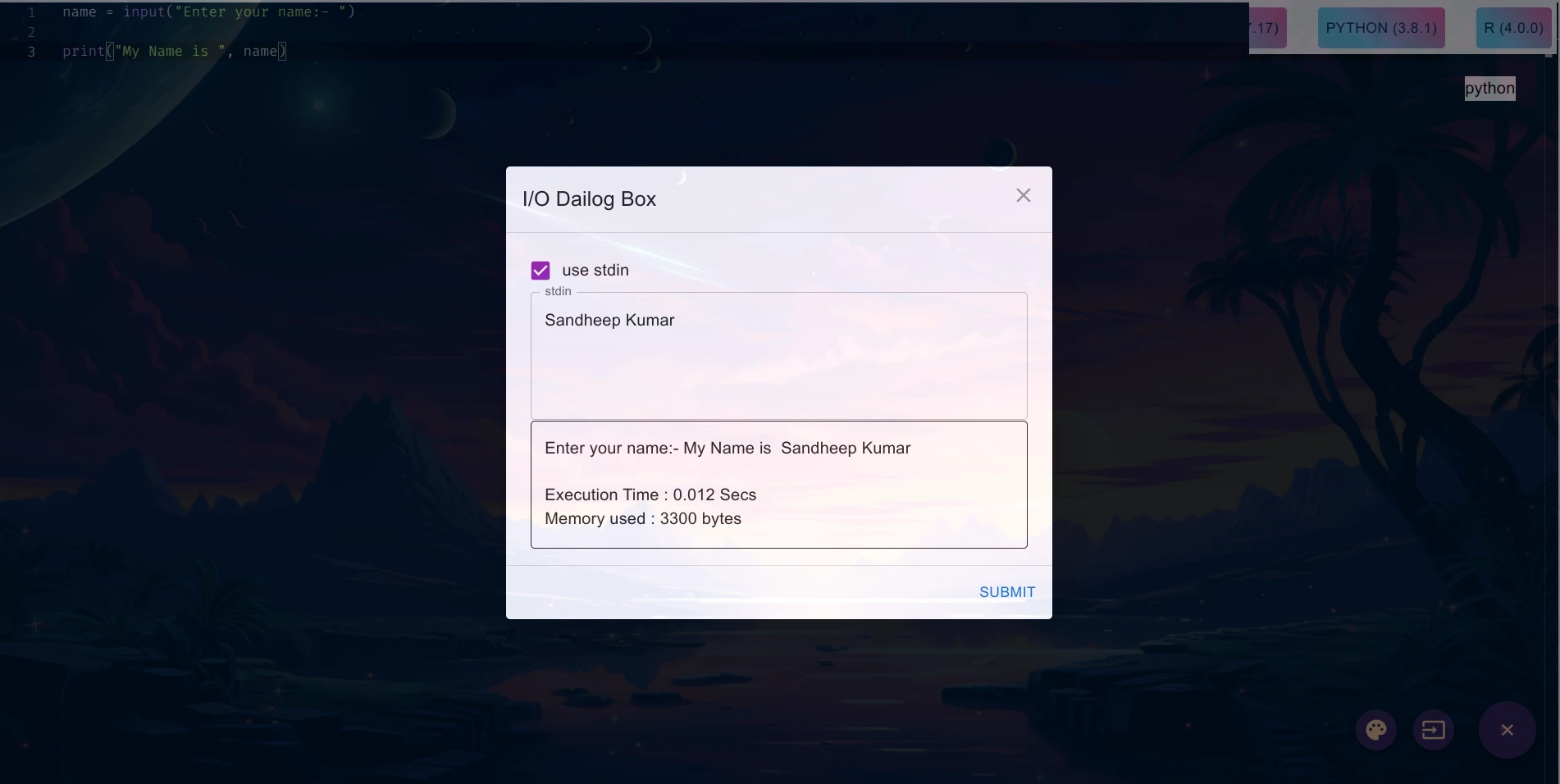Close the I/O Dailog Box with the X
1560x784 pixels.
(1023, 195)
